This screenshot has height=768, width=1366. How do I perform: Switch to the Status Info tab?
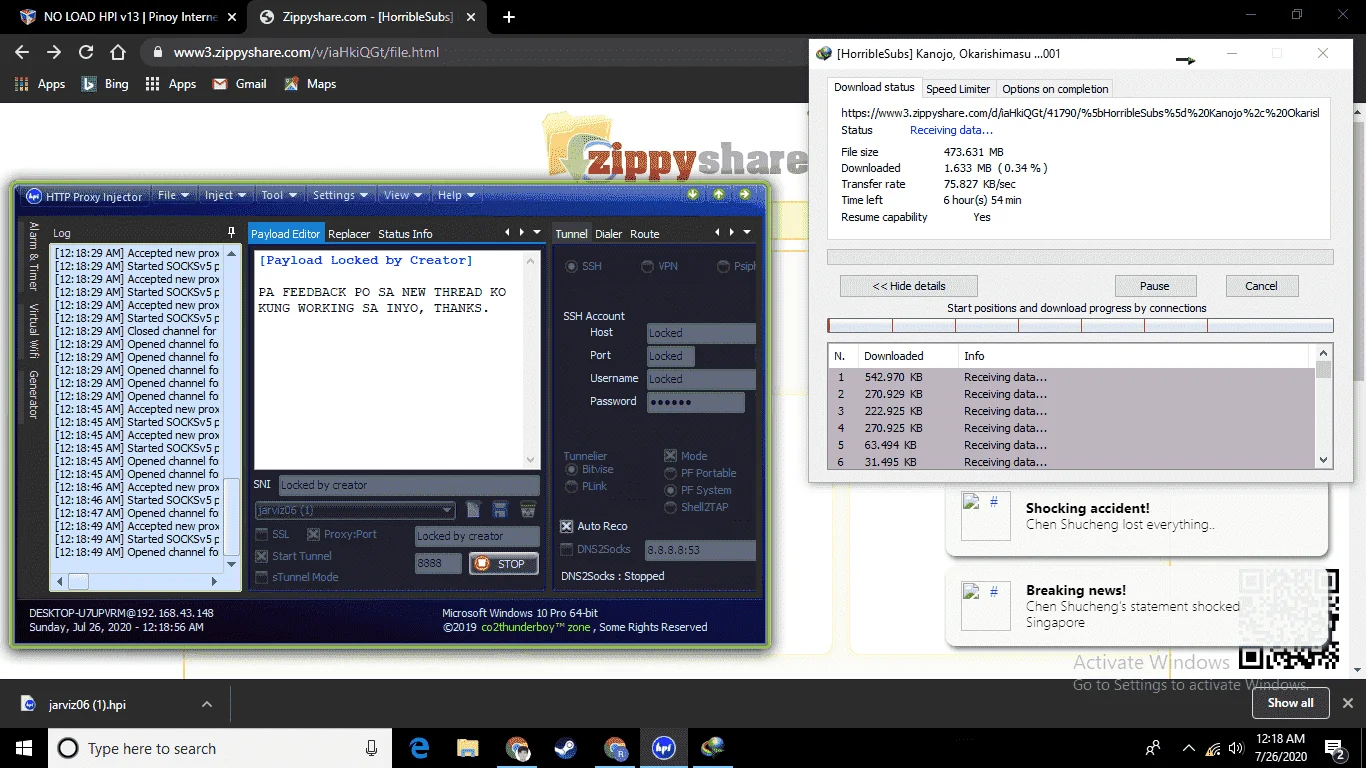point(405,234)
